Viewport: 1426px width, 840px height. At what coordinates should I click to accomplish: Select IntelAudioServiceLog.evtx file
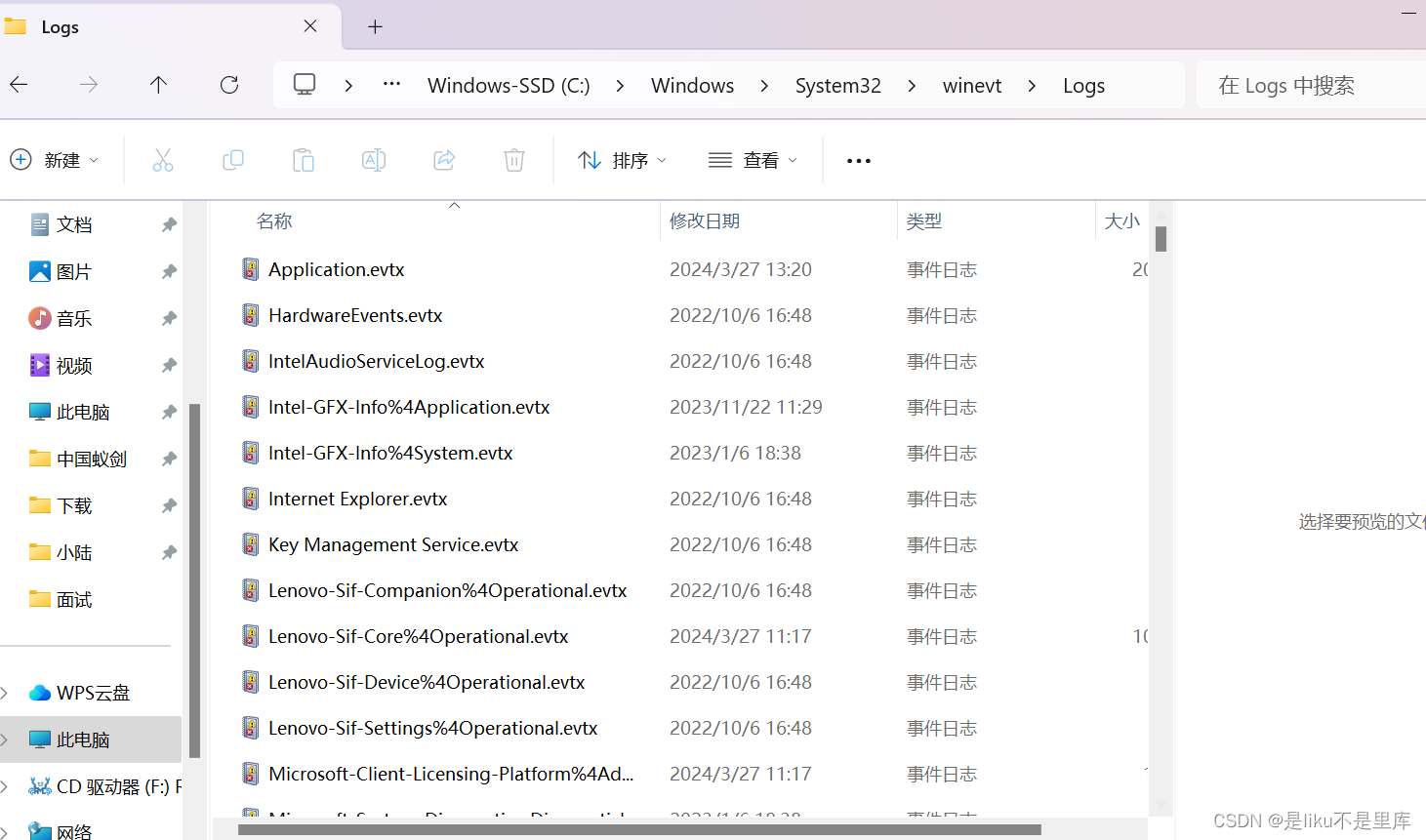pos(376,361)
